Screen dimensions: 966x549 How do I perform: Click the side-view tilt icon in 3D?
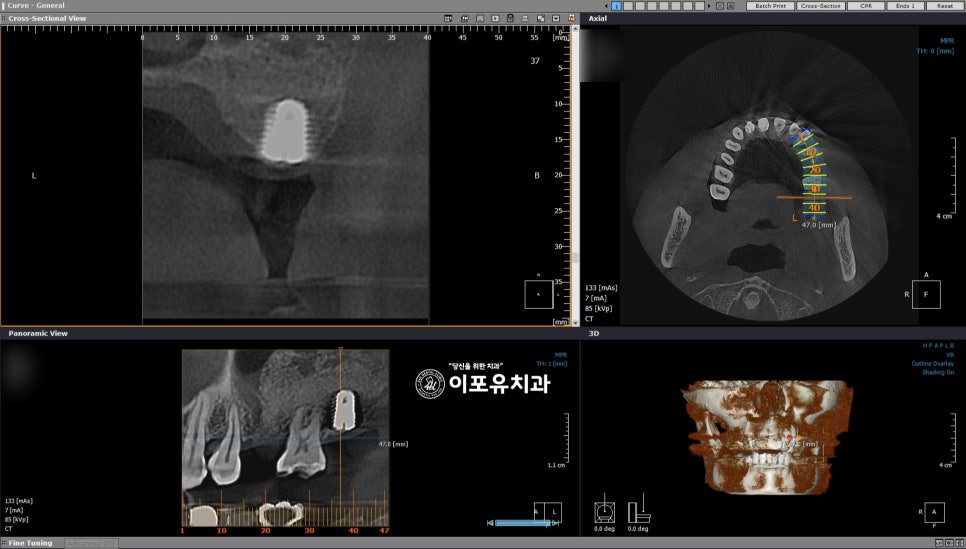click(639, 510)
